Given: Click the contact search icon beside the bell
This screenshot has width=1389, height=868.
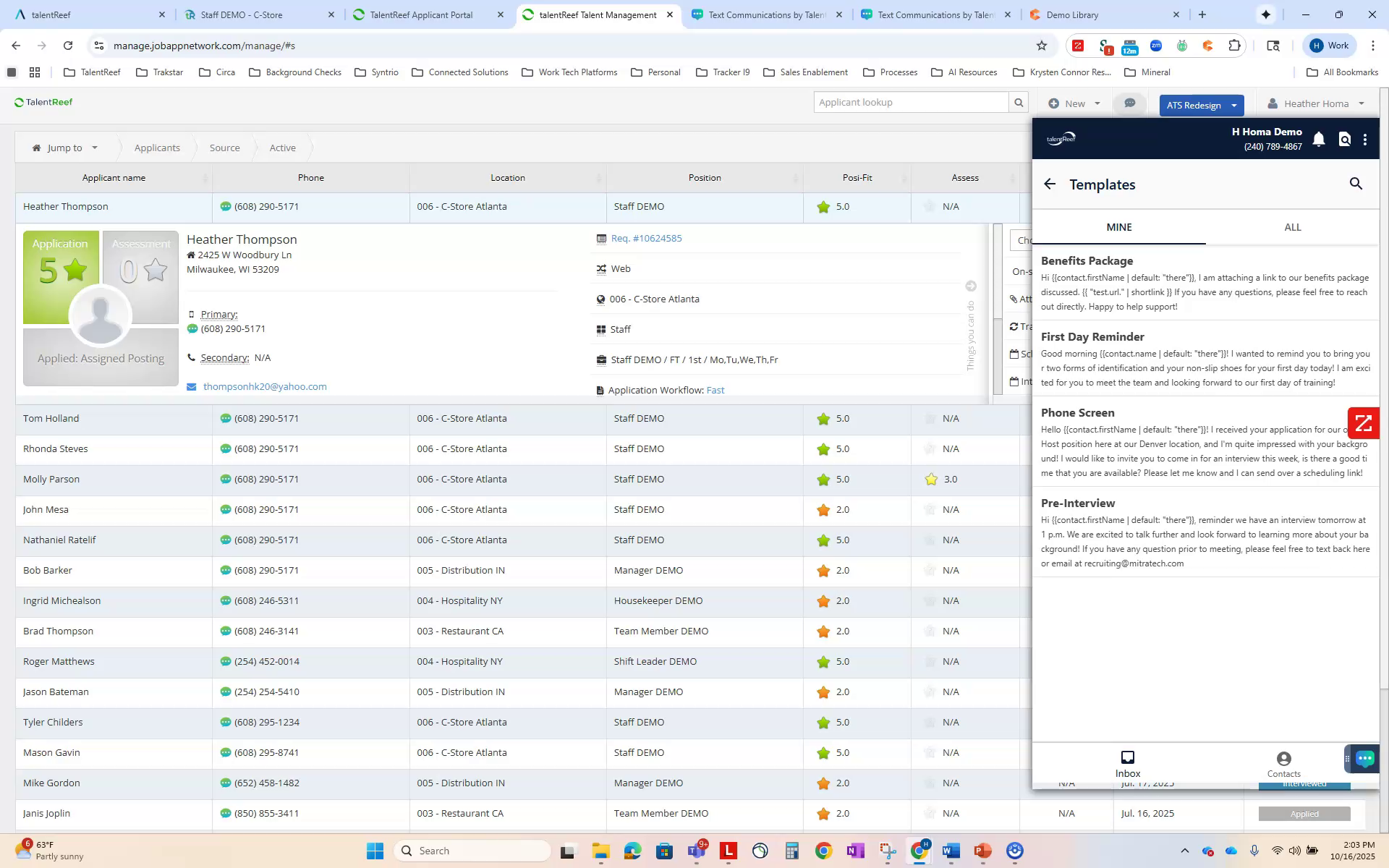Looking at the screenshot, I should (x=1344, y=139).
